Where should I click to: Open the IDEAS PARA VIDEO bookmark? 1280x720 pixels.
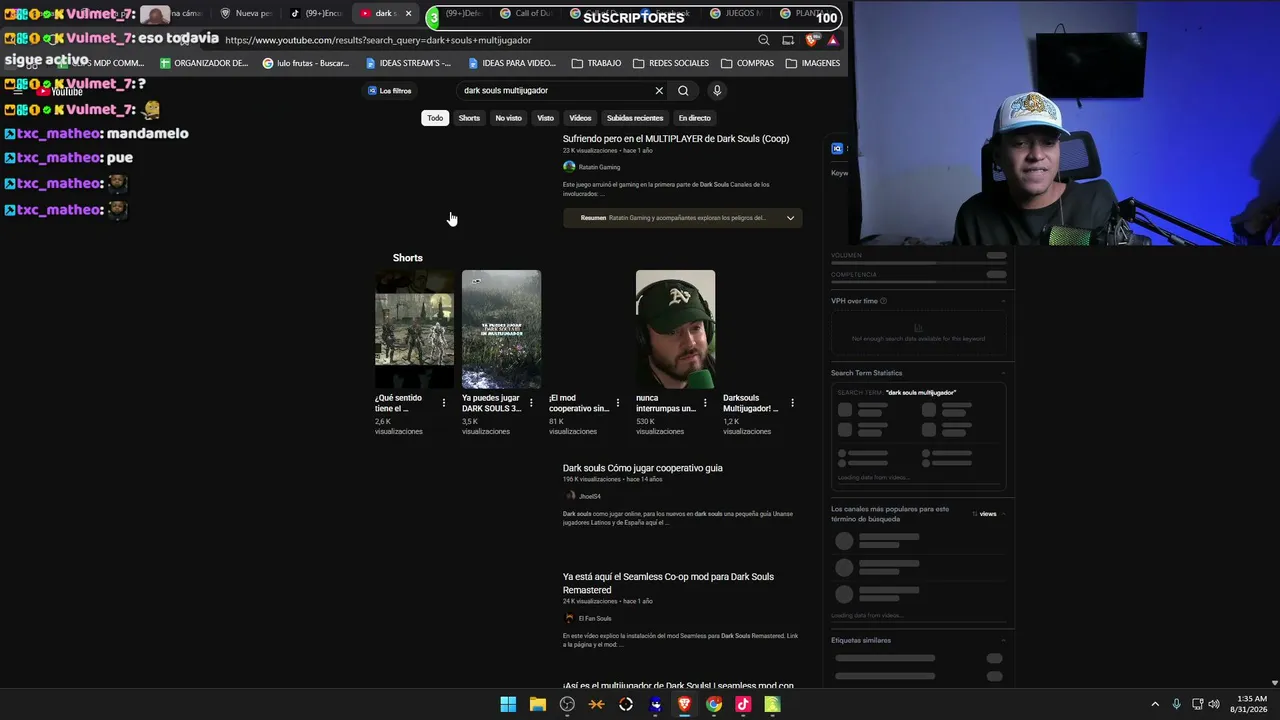(511, 63)
